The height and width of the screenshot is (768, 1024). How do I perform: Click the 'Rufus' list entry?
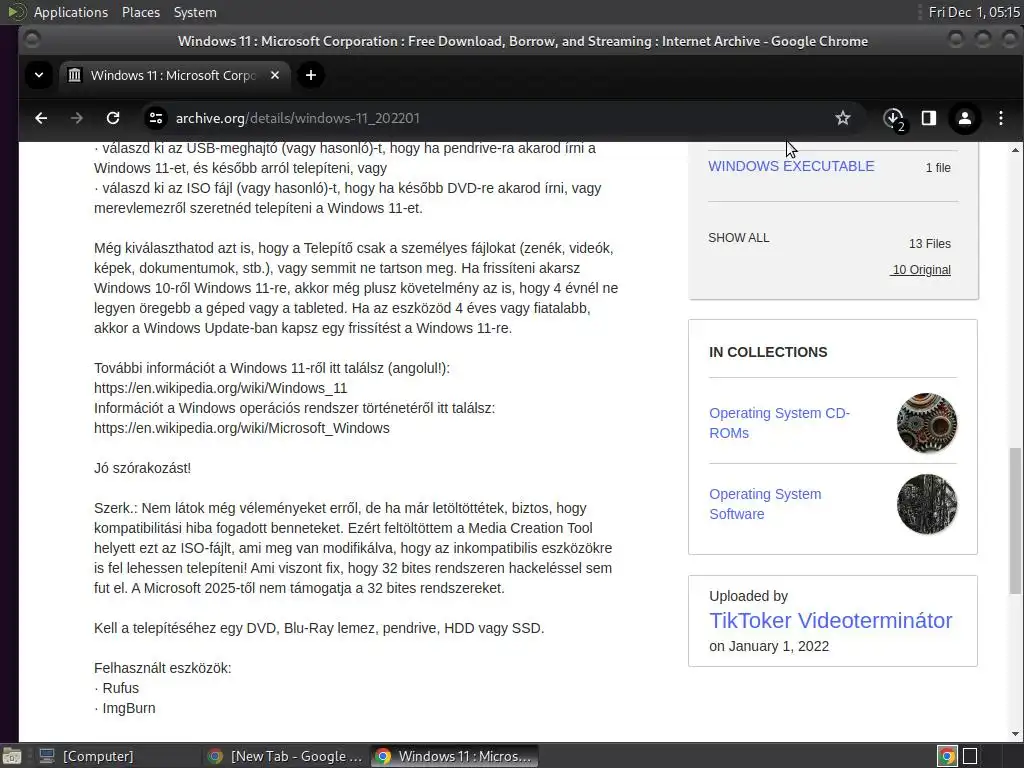121,688
